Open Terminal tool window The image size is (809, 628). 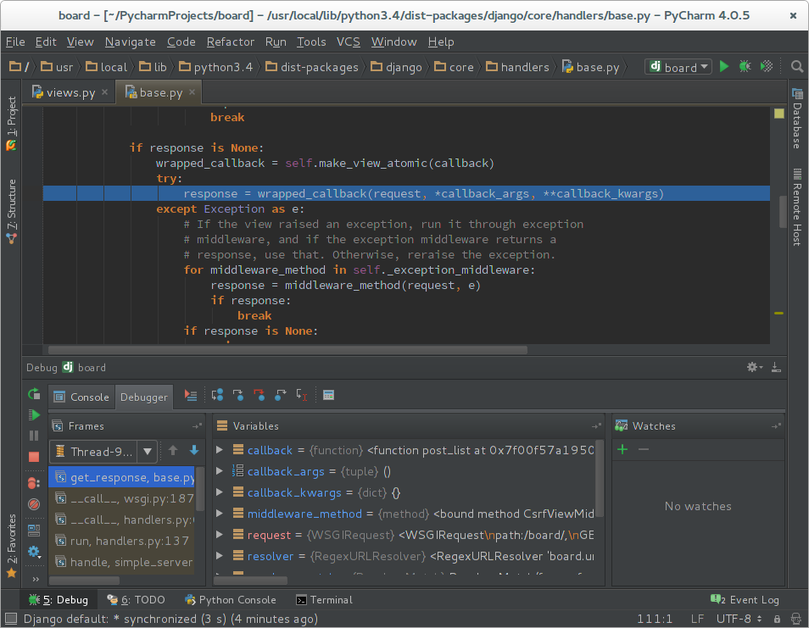click(x=324, y=600)
